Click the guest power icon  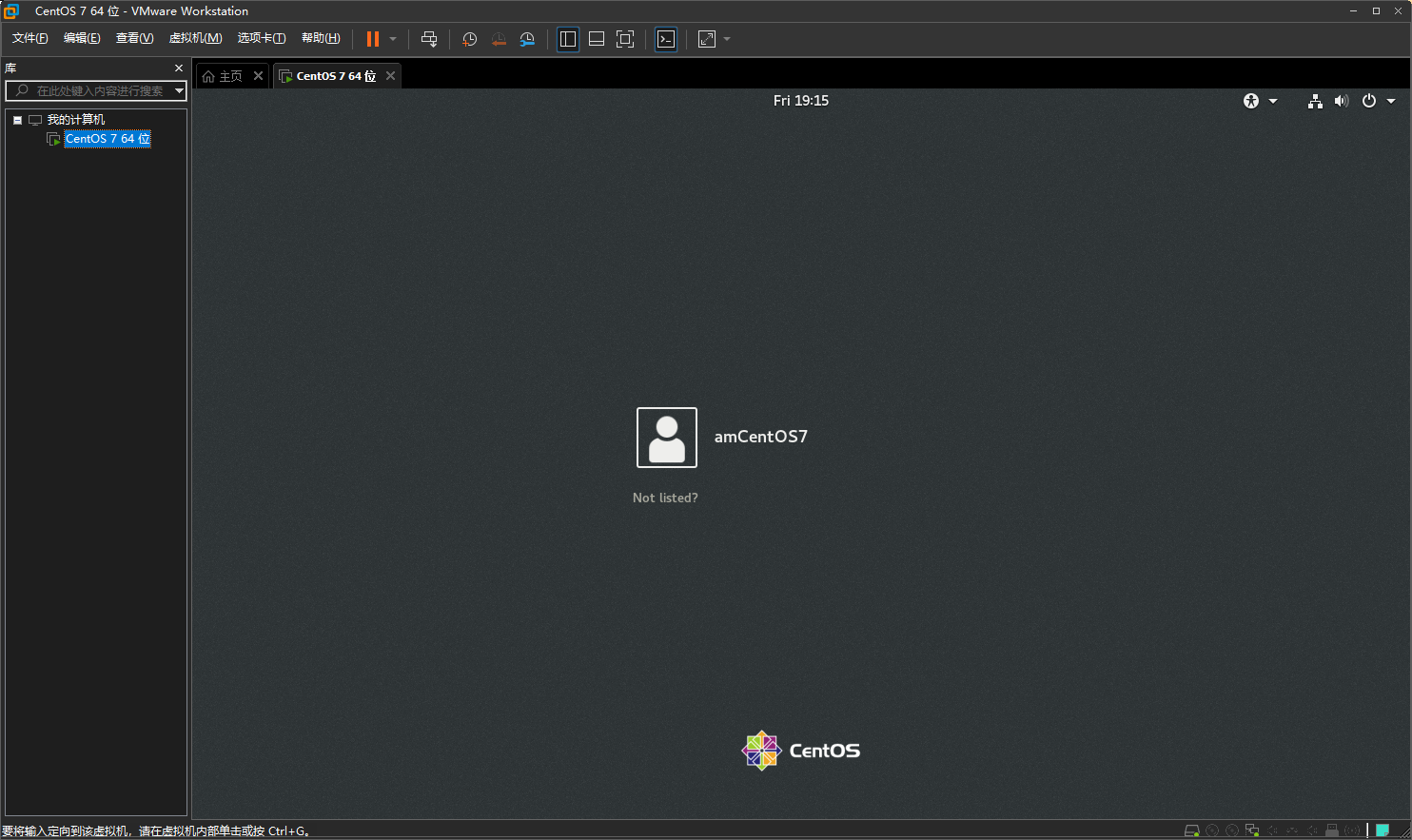tap(1369, 101)
